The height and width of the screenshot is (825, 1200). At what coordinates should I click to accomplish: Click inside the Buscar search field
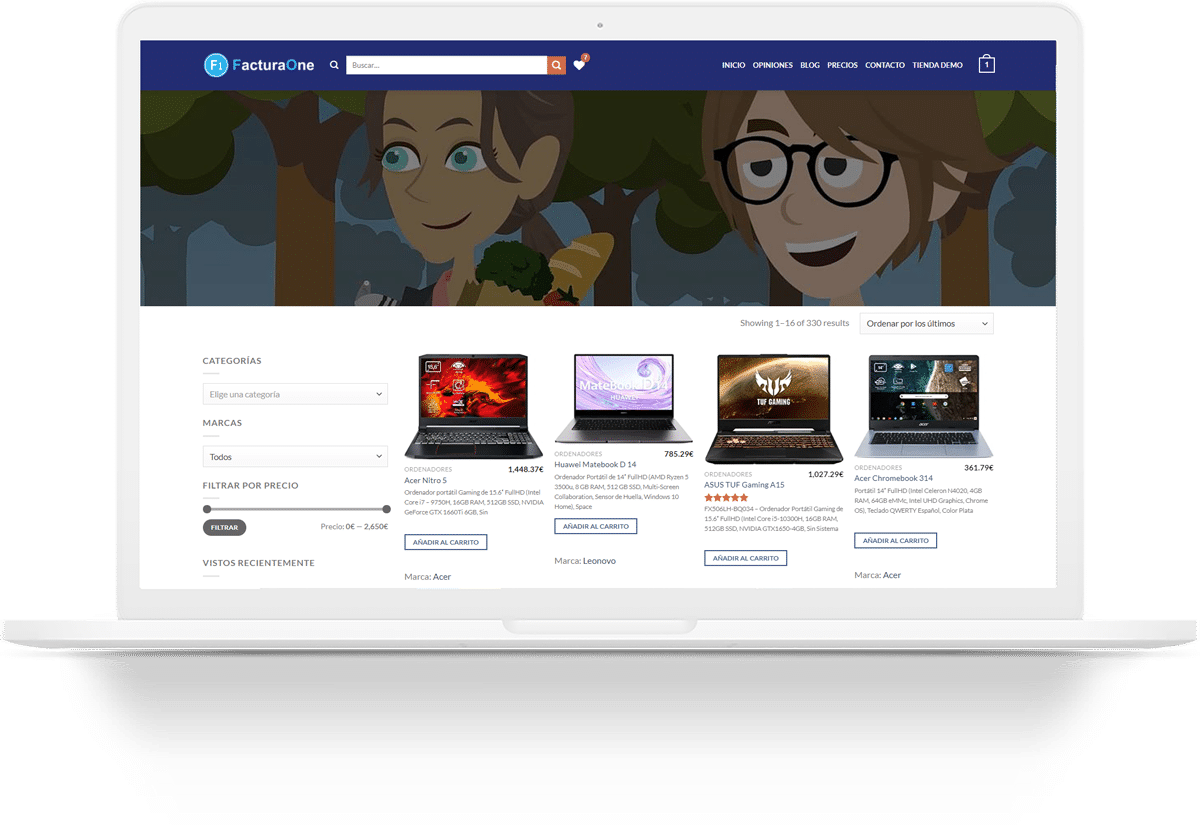click(x=446, y=65)
